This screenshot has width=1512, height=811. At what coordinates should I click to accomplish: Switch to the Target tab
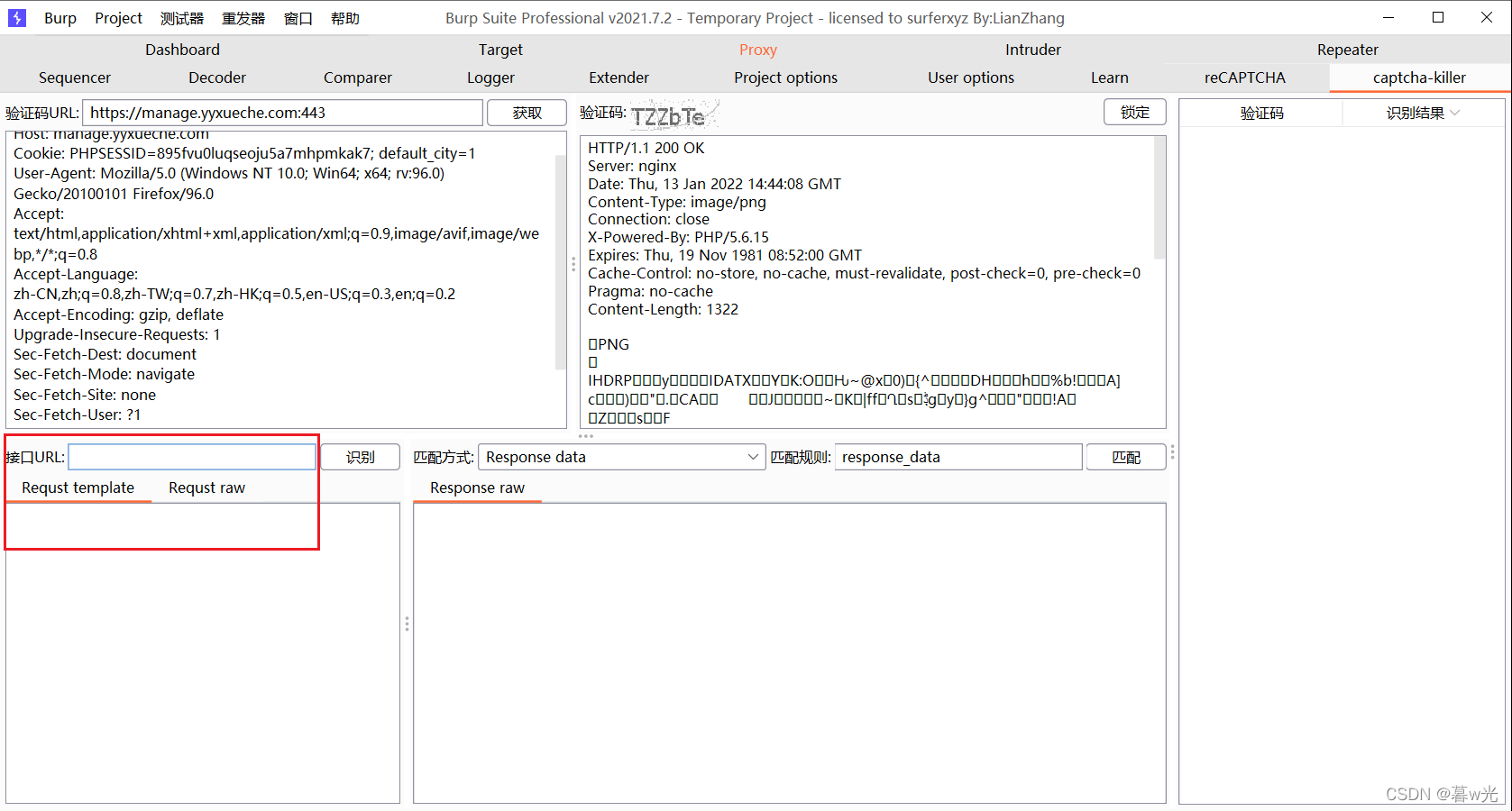click(500, 50)
